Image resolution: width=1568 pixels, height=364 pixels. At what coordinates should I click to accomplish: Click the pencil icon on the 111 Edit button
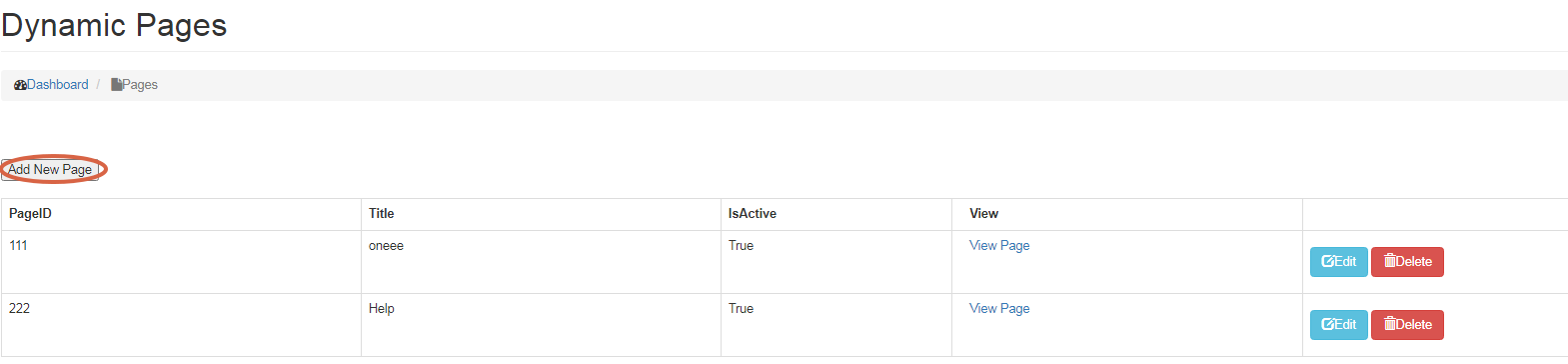[x=1328, y=262]
